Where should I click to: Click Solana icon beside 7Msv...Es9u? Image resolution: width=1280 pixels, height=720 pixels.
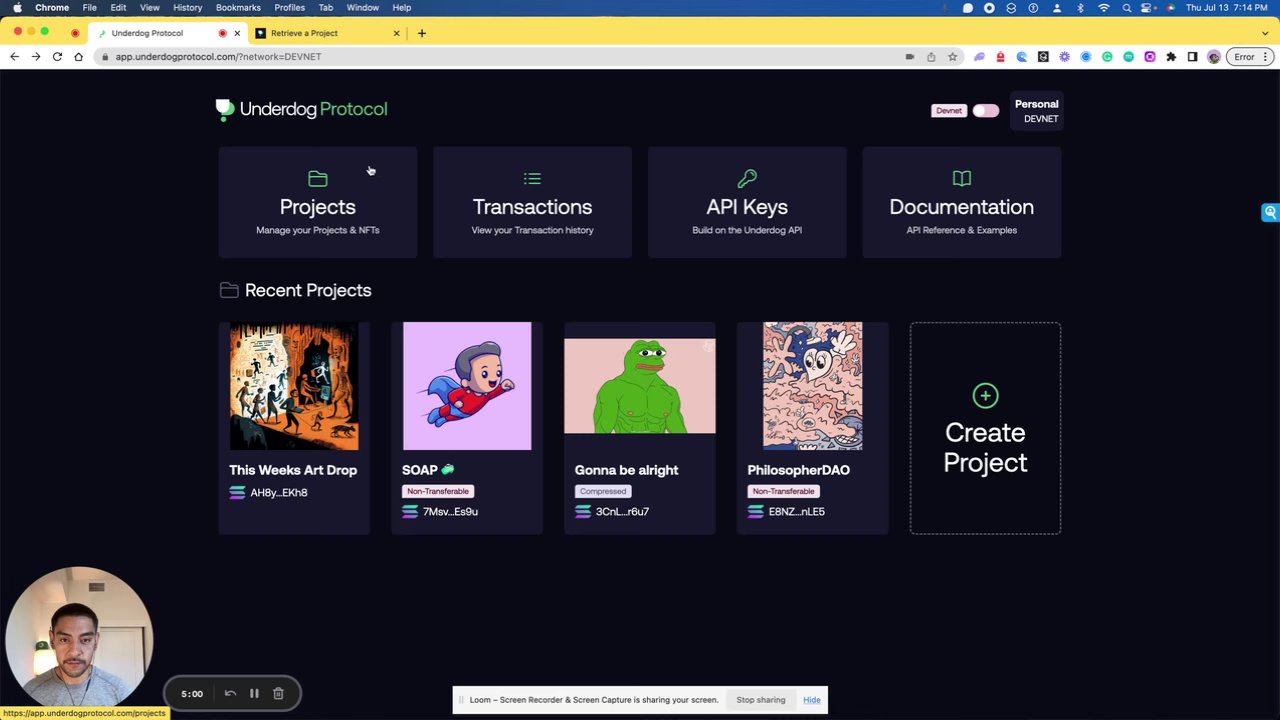(x=410, y=512)
